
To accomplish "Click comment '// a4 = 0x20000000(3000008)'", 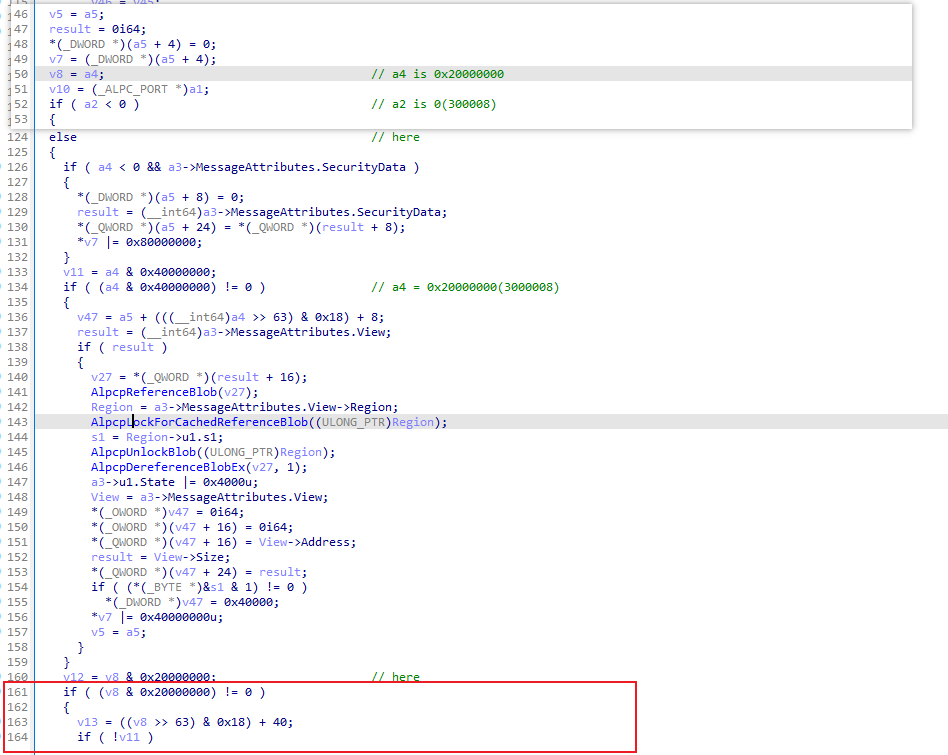I will (465, 287).
